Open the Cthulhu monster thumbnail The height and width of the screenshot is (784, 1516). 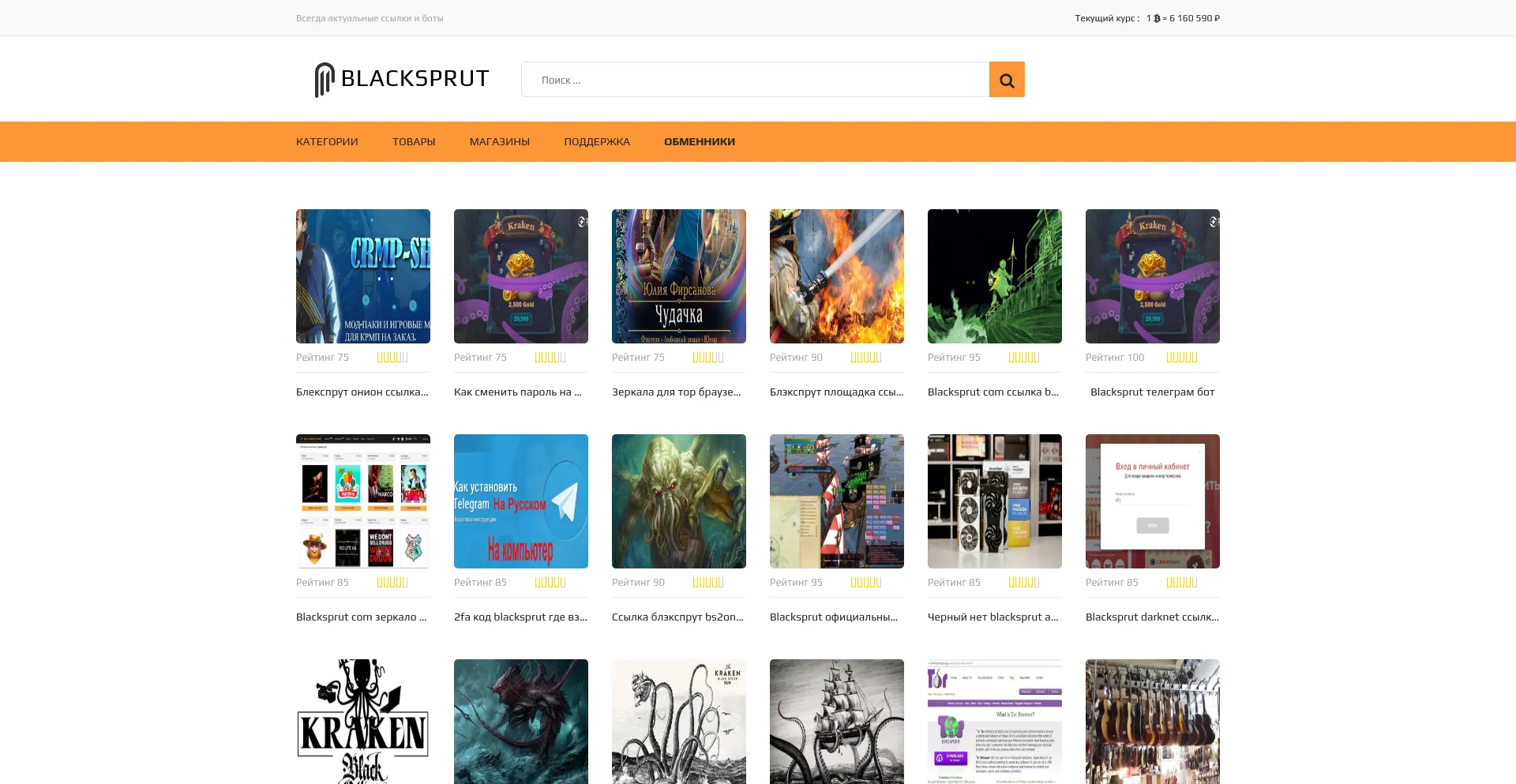pyautogui.click(x=679, y=501)
